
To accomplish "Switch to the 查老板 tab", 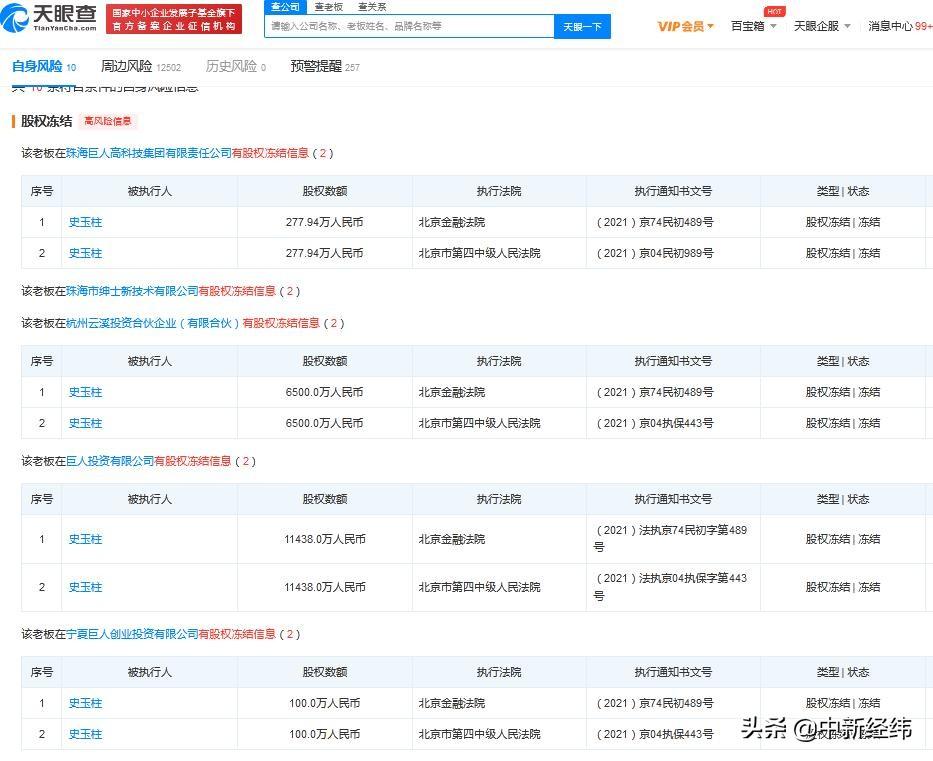I will [x=328, y=7].
